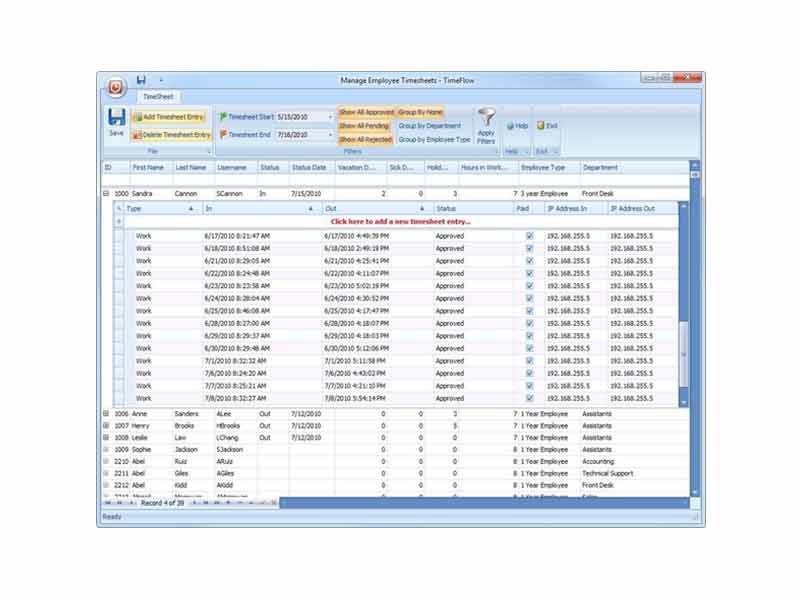Viewport: 800px width, 600px height.
Task: Expand employee 1007 Henry Brooks row
Action: tap(106, 426)
